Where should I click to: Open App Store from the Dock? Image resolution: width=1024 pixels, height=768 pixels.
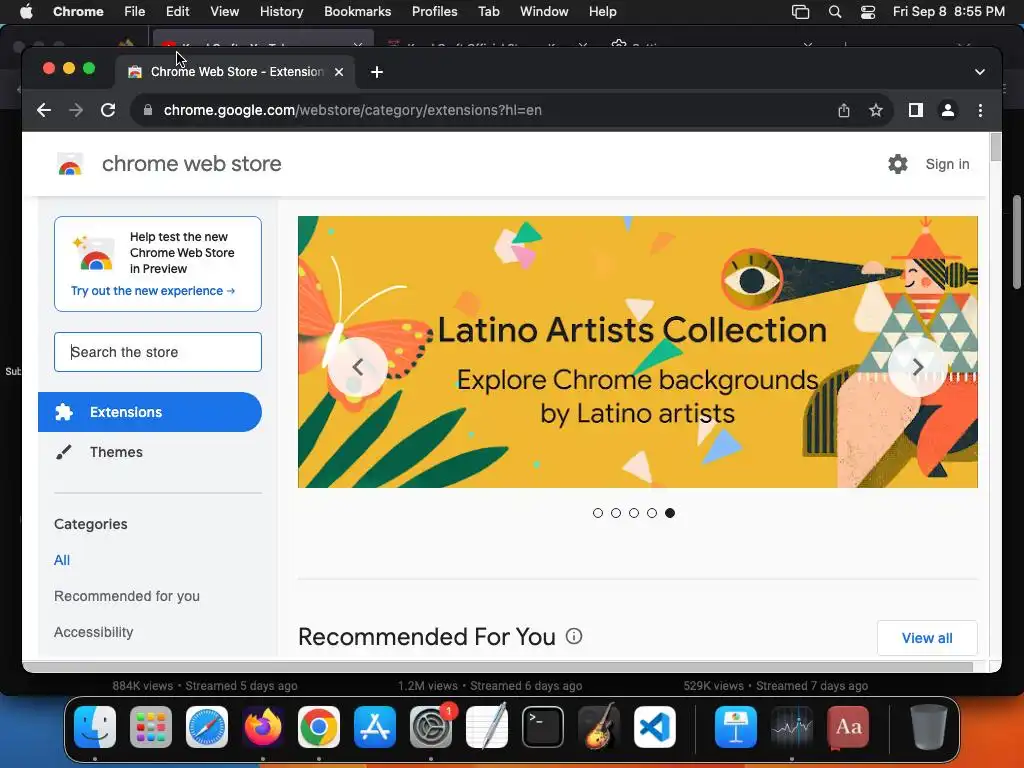pos(375,727)
